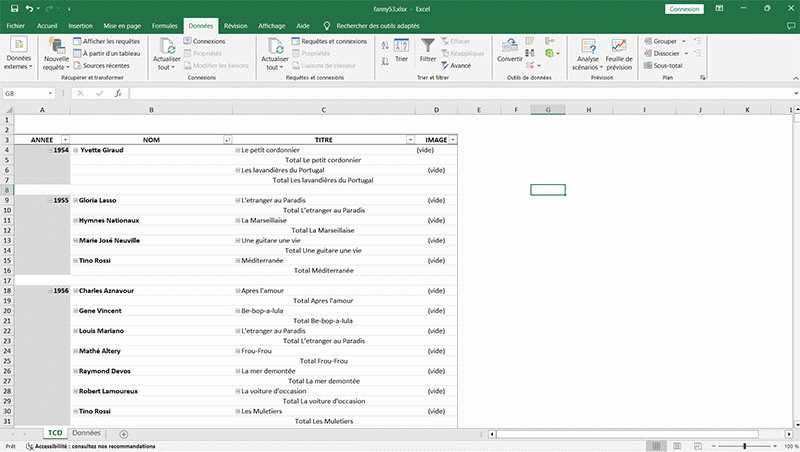Click the Connexion button
The width and height of the screenshot is (800, 452).
pos(683,8)
